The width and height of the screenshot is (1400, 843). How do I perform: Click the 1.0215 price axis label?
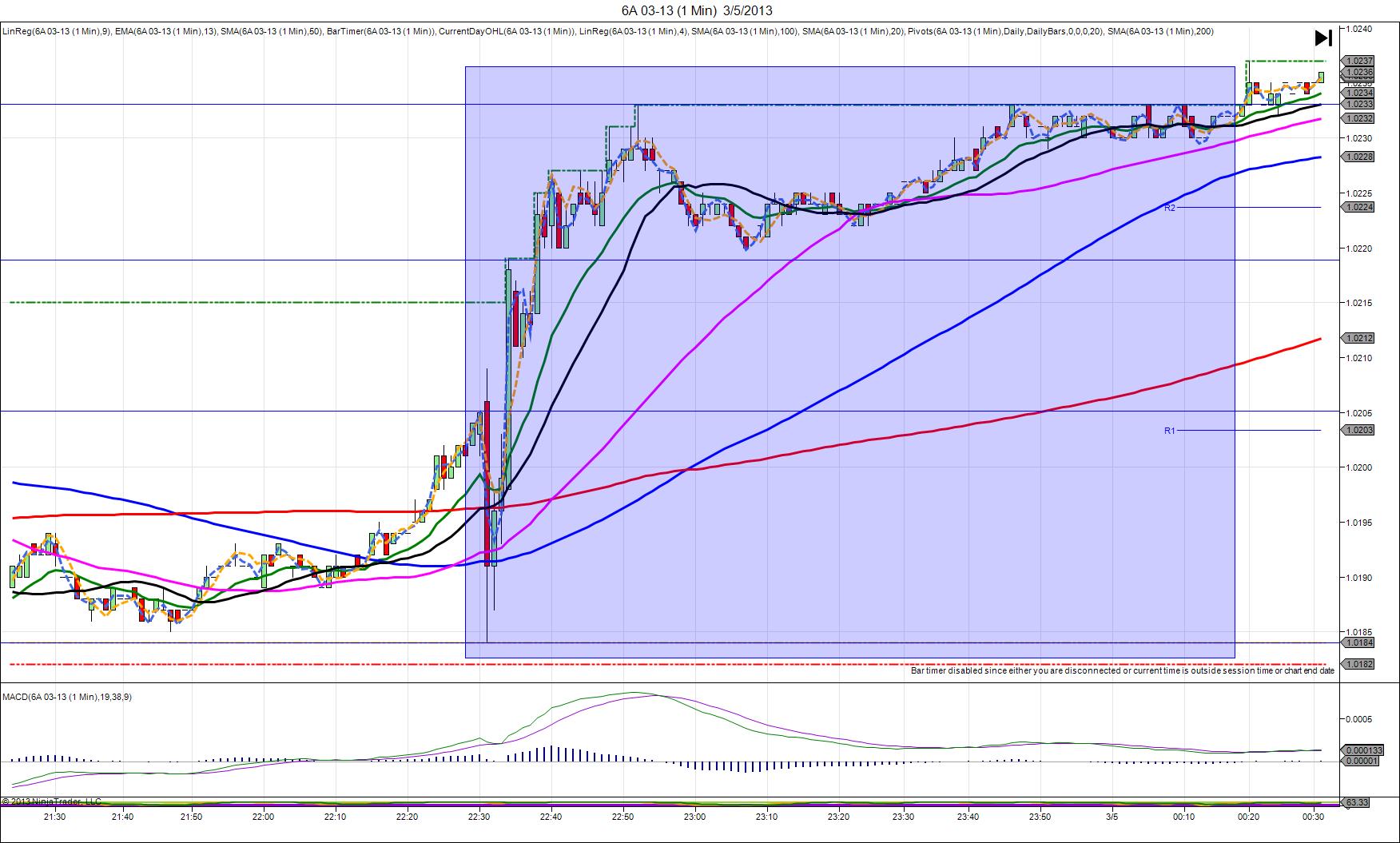(x=1359, y=303)
